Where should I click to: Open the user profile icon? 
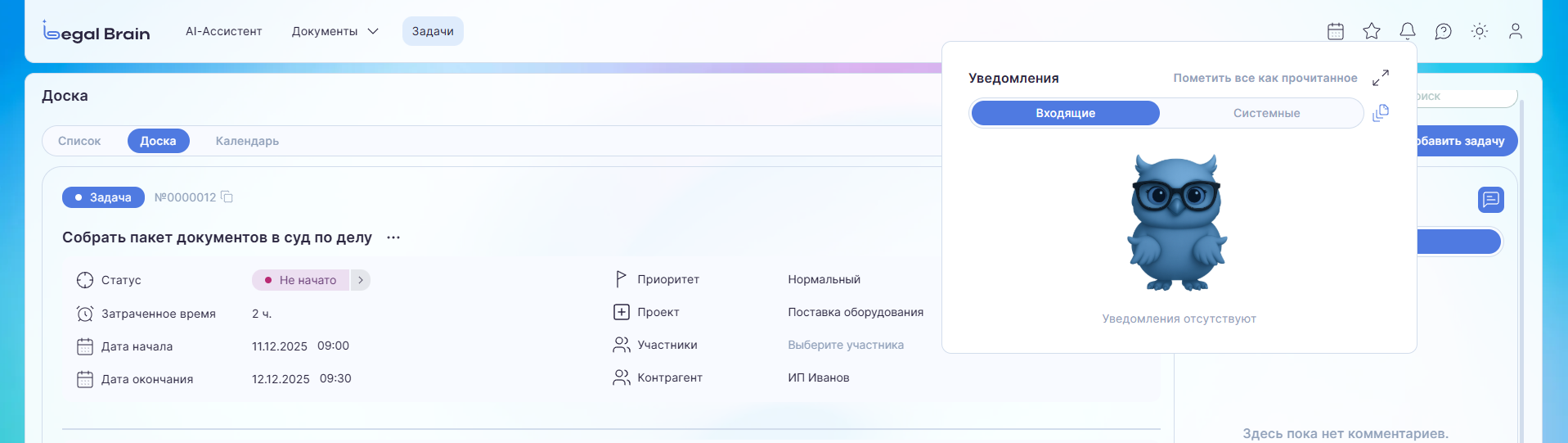coord(1515,31)
